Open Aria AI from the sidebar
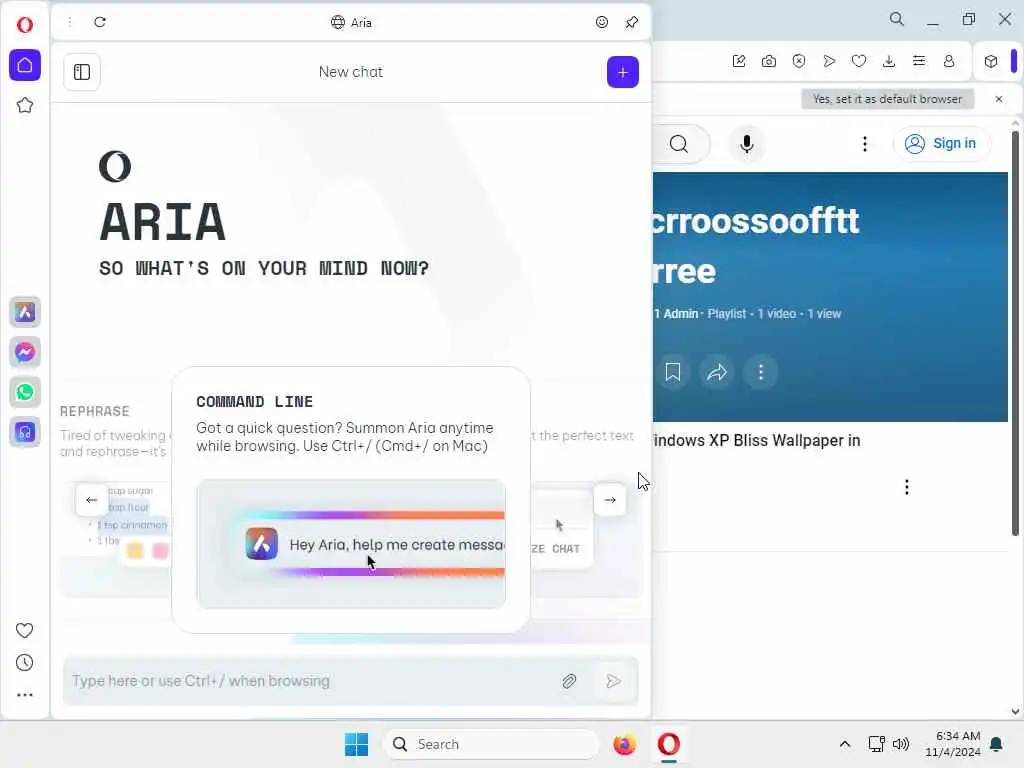 click(x=25, y=312)
